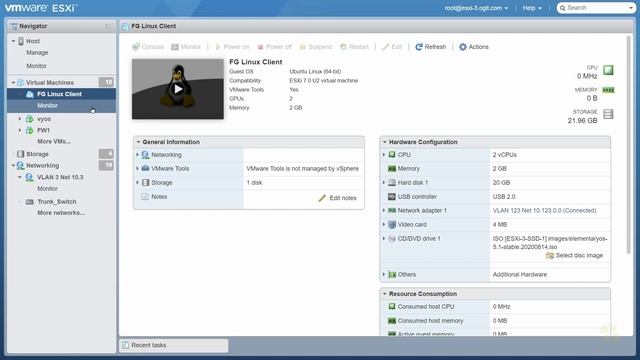Open Manage under Host

click(37, 53)
